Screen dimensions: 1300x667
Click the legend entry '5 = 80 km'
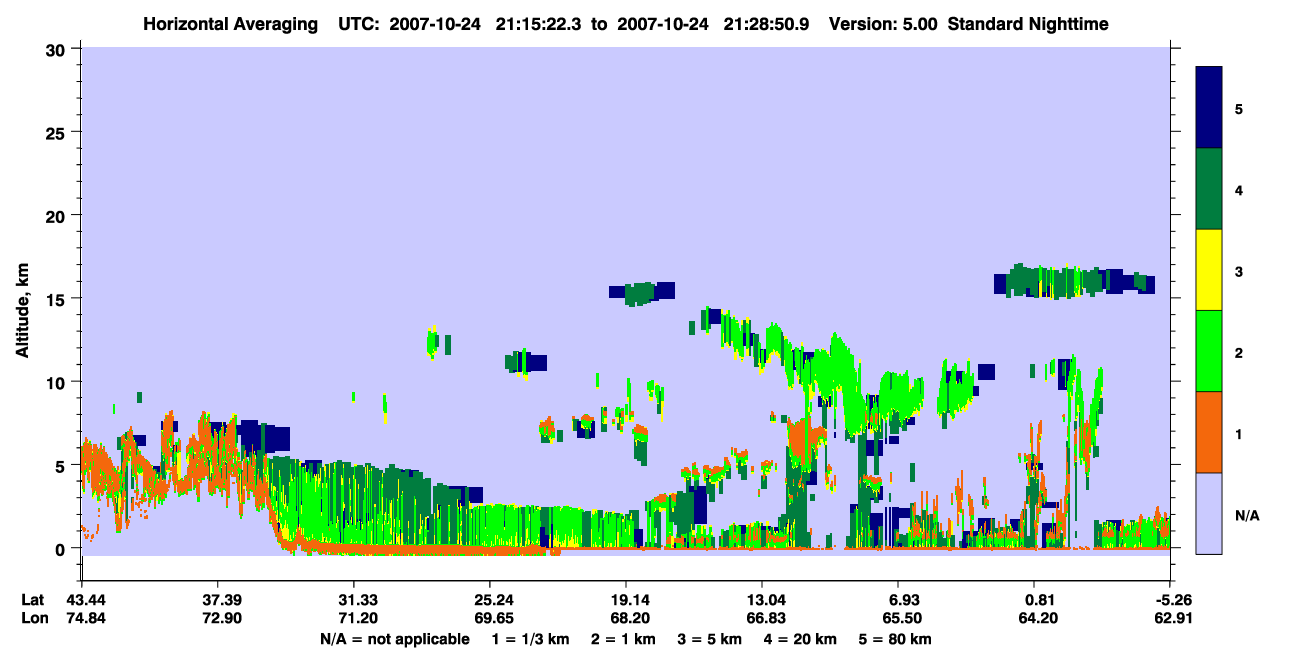pyautogui.click(x=895, y=639)
